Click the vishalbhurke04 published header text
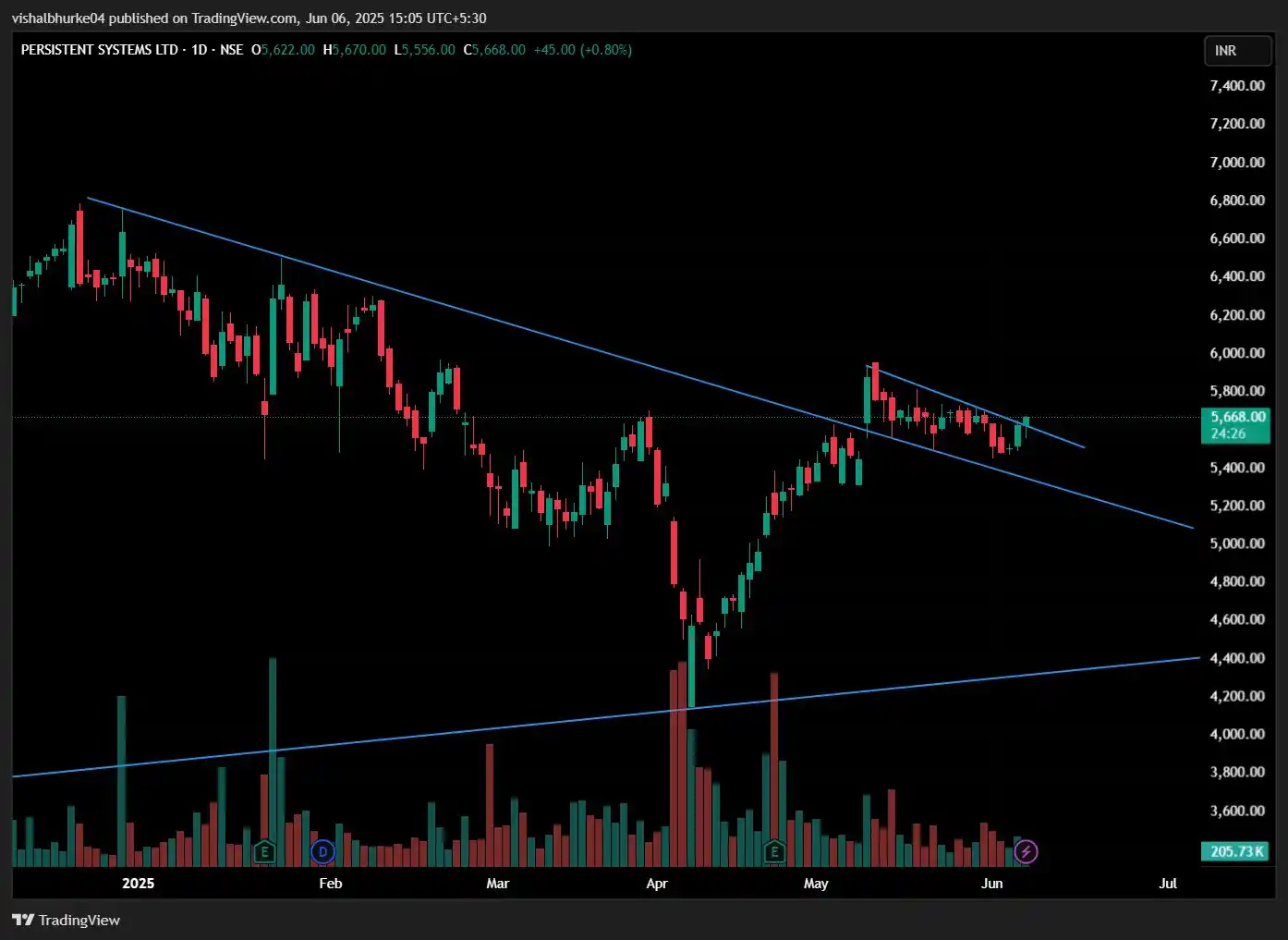This screenshot has height=940, width=1288. (x=249, y=18)
